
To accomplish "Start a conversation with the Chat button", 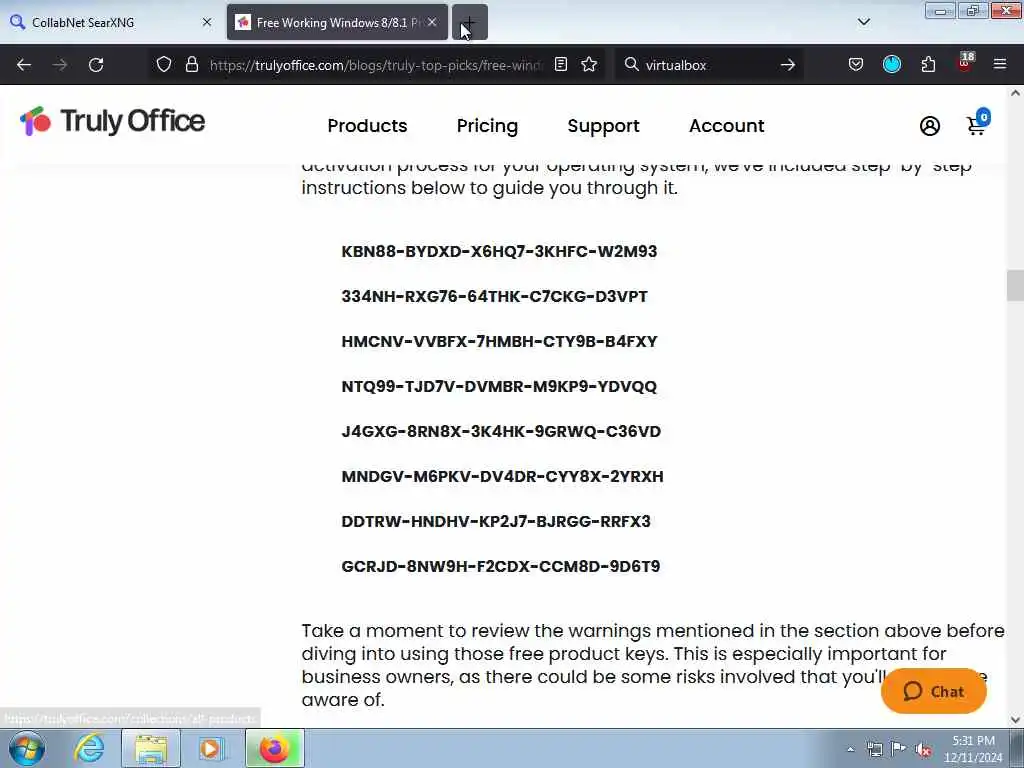I will 933,691.
